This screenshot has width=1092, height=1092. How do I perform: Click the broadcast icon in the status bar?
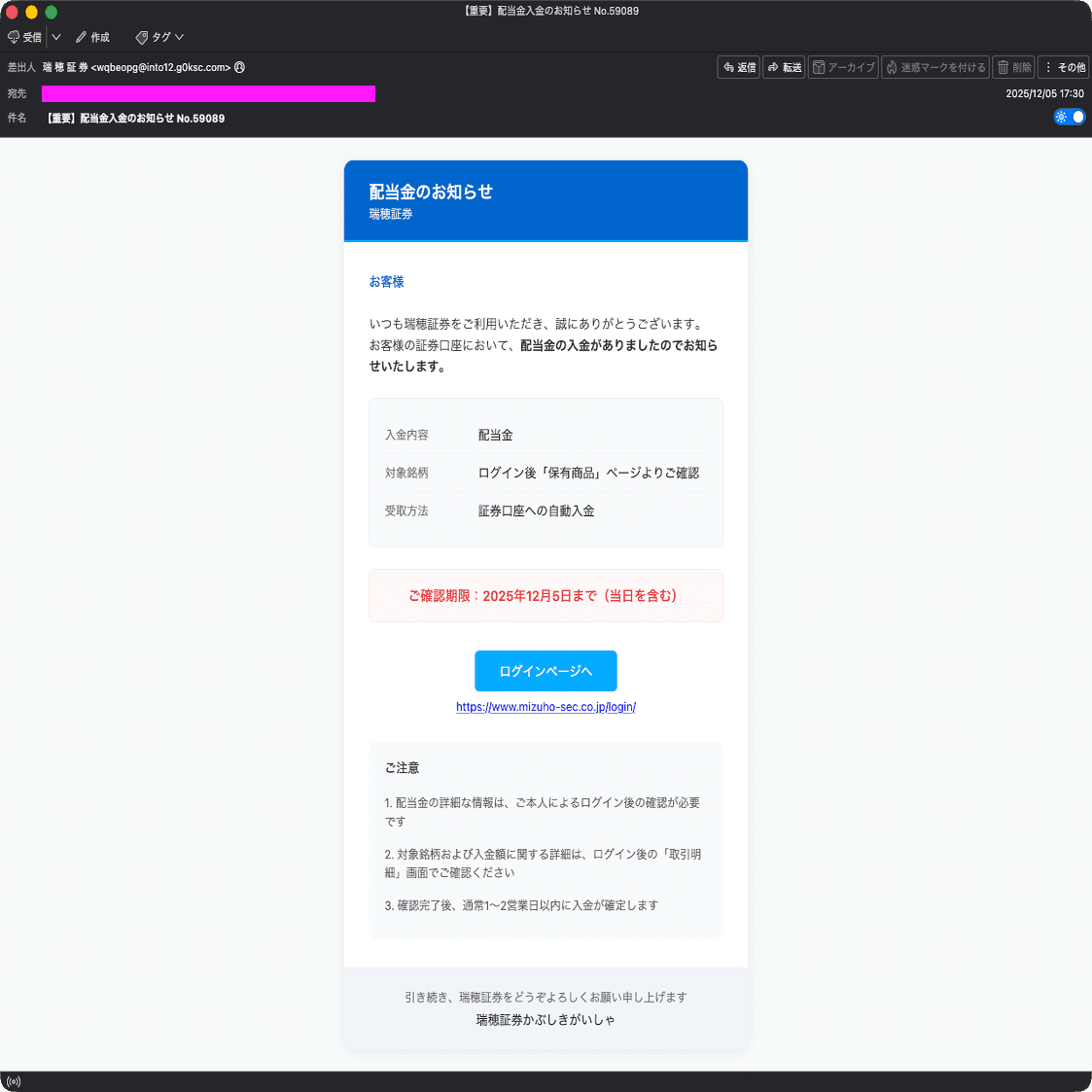[13, 1081]
